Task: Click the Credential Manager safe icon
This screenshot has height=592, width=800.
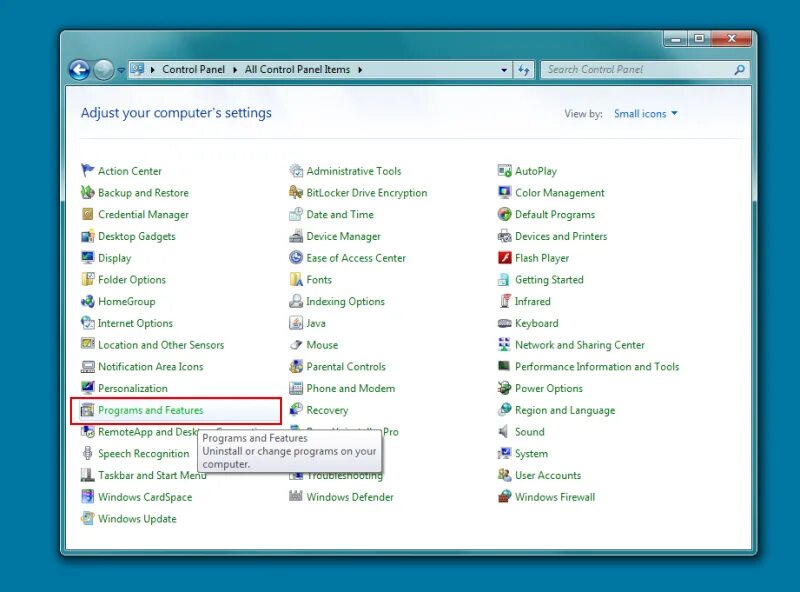Action: click(x=88, y=214)
